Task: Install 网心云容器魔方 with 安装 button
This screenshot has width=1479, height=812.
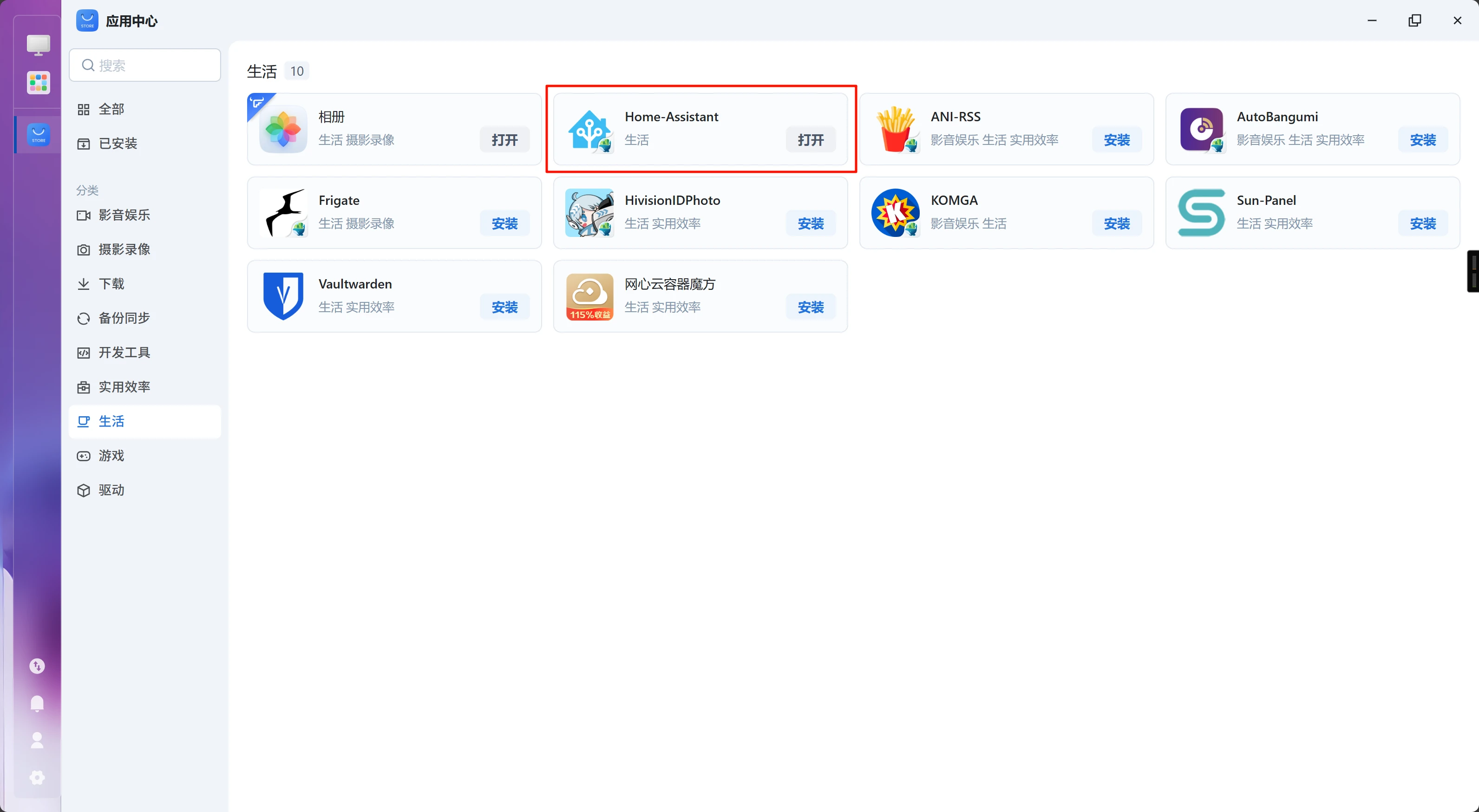Action: [x=811, y=307]
